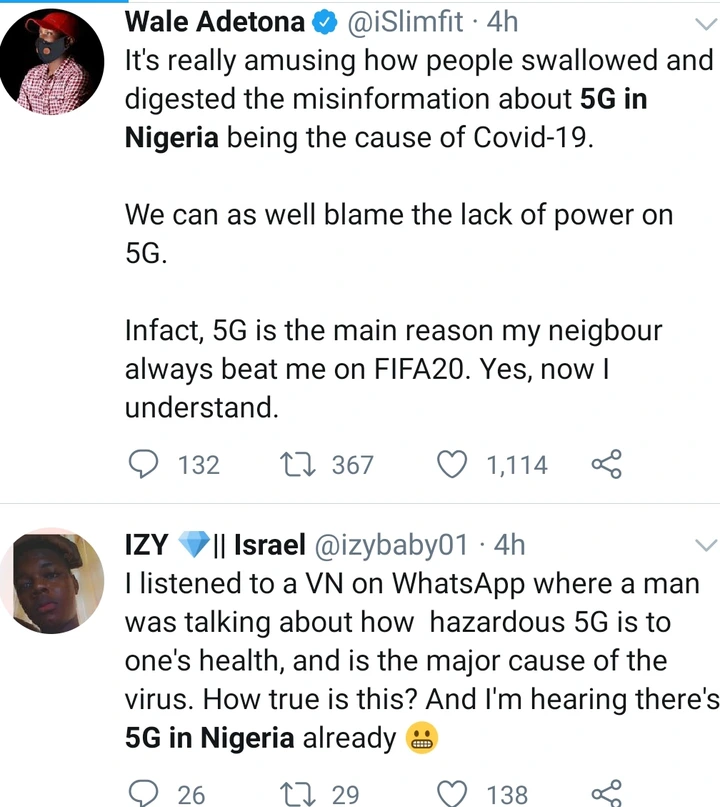Image resolution: width=720 pixels, height=807 pixels.
Task: Open the share icon on Wale Adetona's tweet
Action: (606, 464)
